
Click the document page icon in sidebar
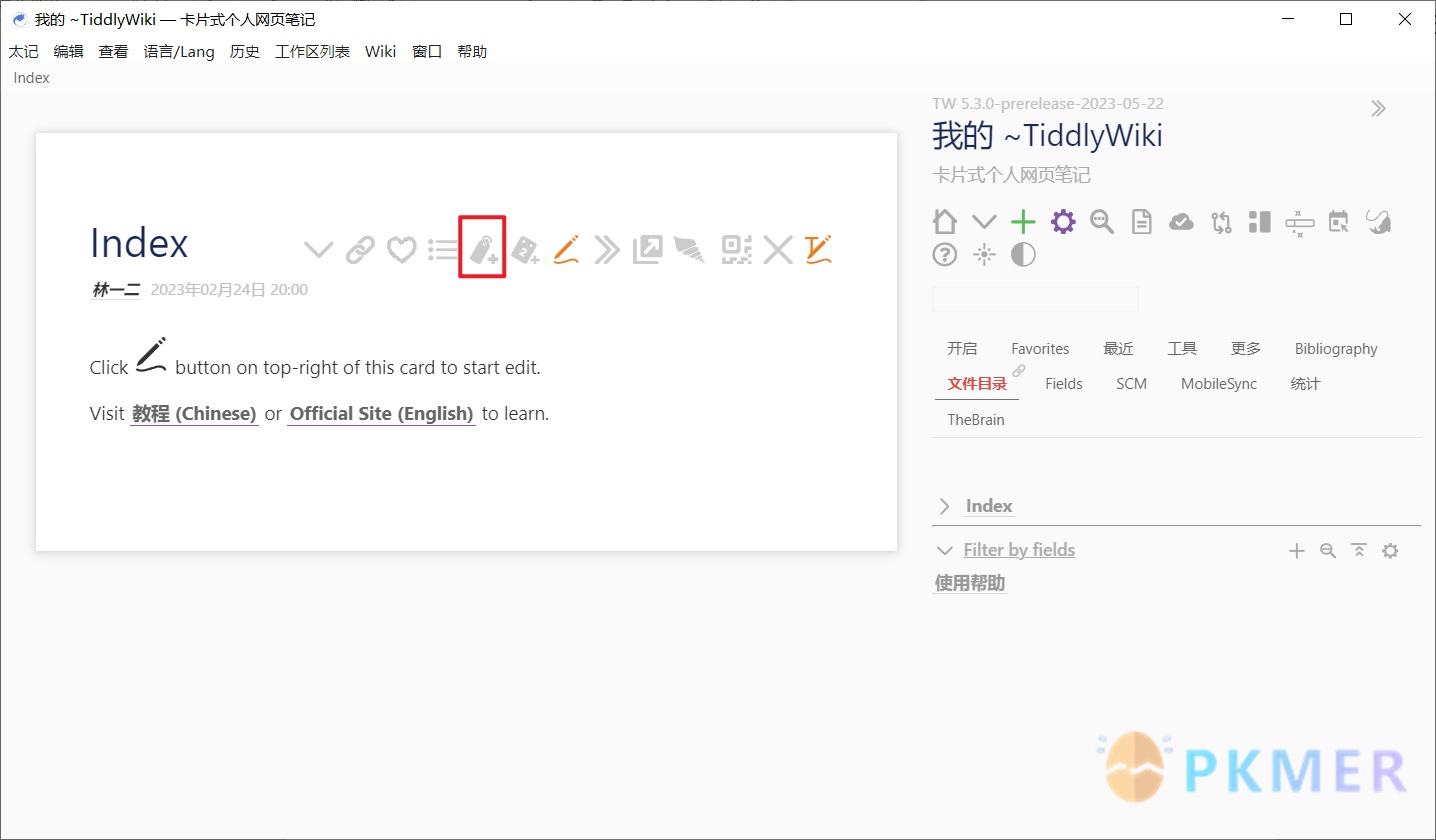pyautogui.click(x=1142, y=221)
